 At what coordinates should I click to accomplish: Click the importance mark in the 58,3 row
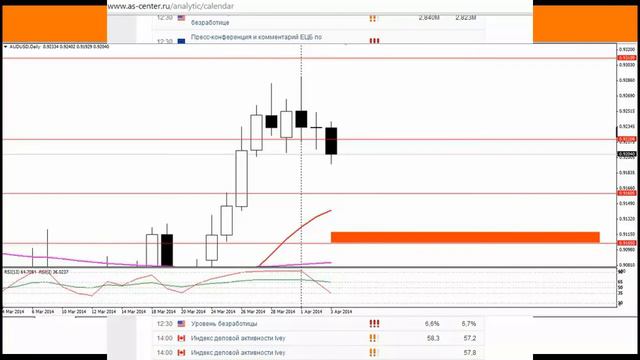click(x=373, y=338)
